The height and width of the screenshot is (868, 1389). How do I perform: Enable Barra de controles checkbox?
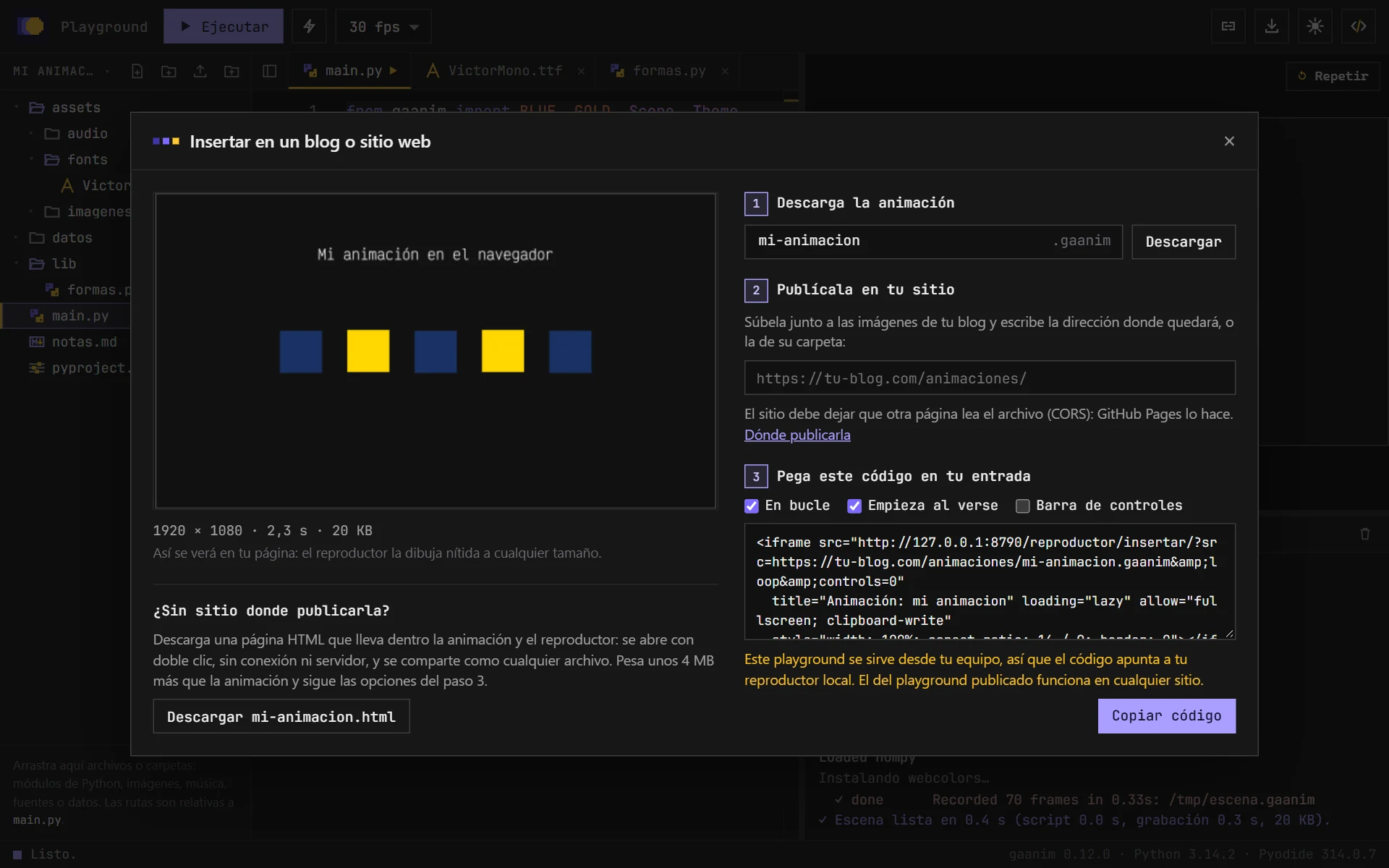[1022, 506]
